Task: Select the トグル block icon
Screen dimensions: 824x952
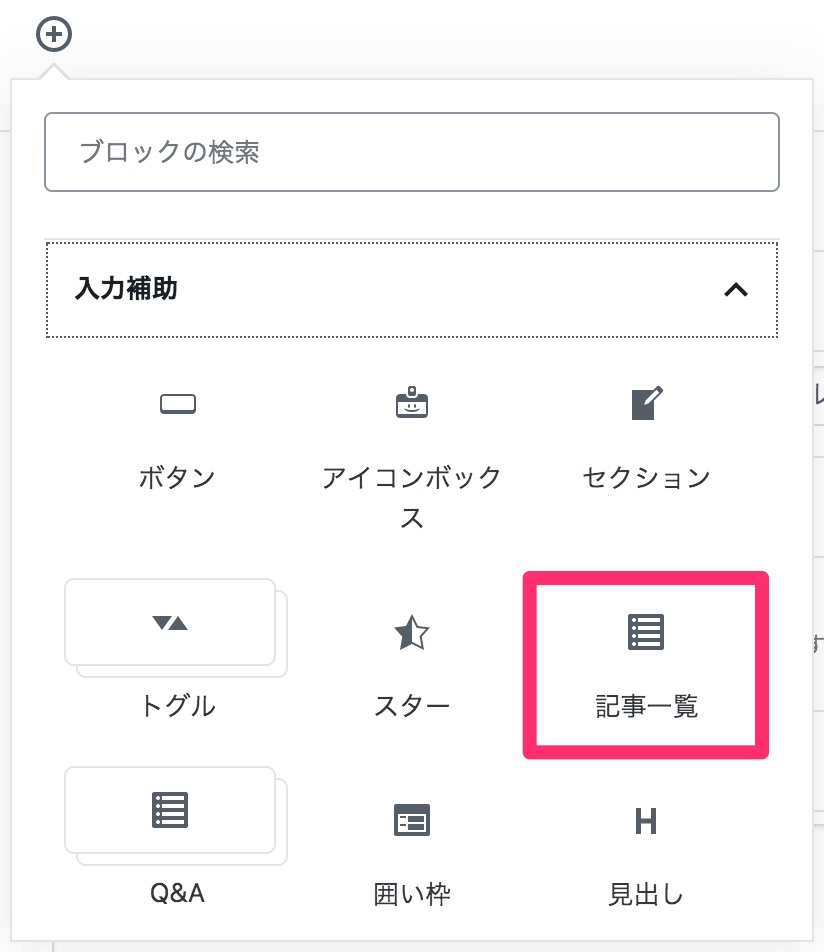Action: tap(170, 623)
